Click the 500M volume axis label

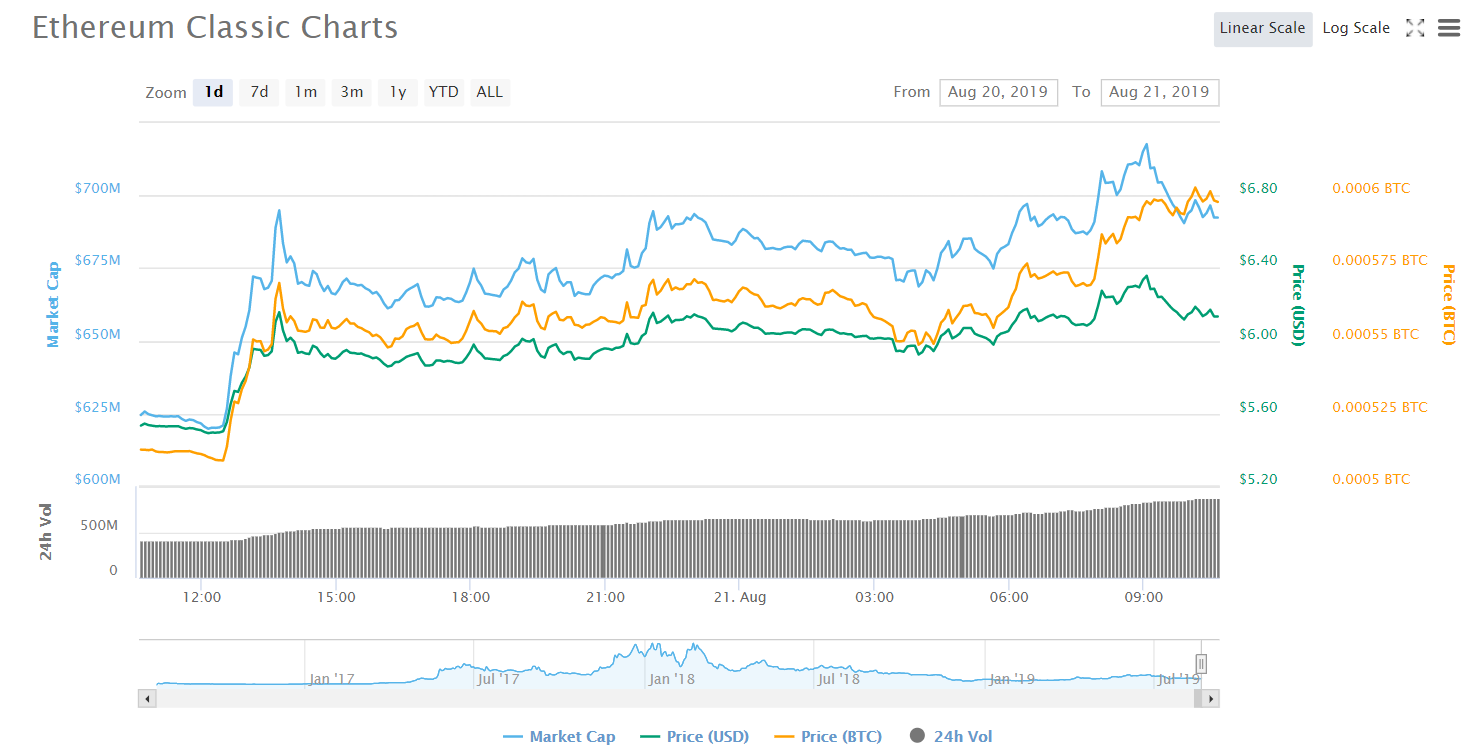(99, 525)
